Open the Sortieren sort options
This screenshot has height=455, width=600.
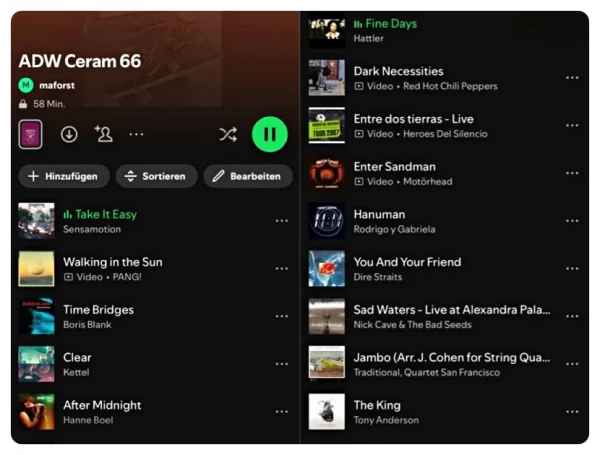point(155,176)
